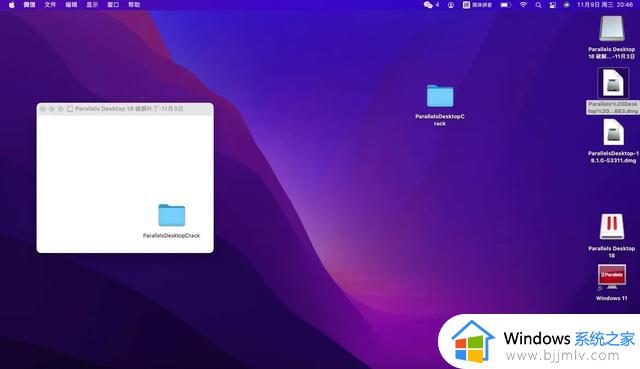Check the battery status icon
640x369 pixels.
point(505,5)
